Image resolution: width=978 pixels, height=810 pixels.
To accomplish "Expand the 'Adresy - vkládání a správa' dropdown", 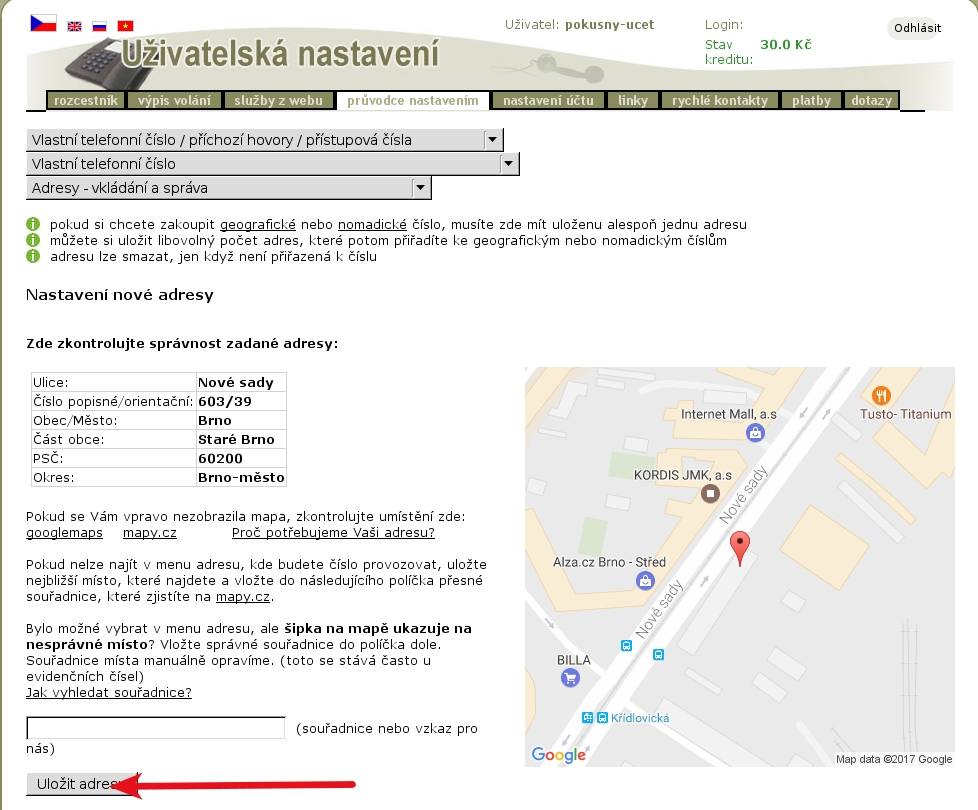I will (x=421, y=188).
